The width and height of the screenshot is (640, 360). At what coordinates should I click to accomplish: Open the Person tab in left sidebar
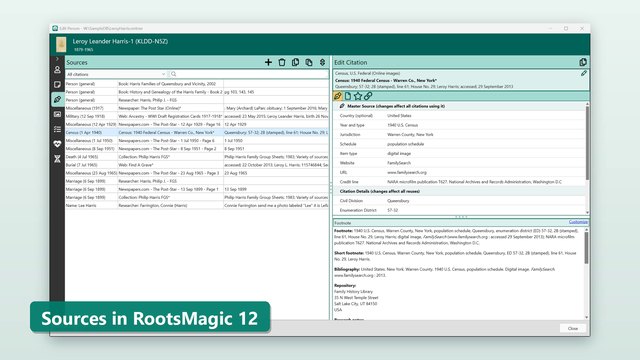click(x=58, y=70)
